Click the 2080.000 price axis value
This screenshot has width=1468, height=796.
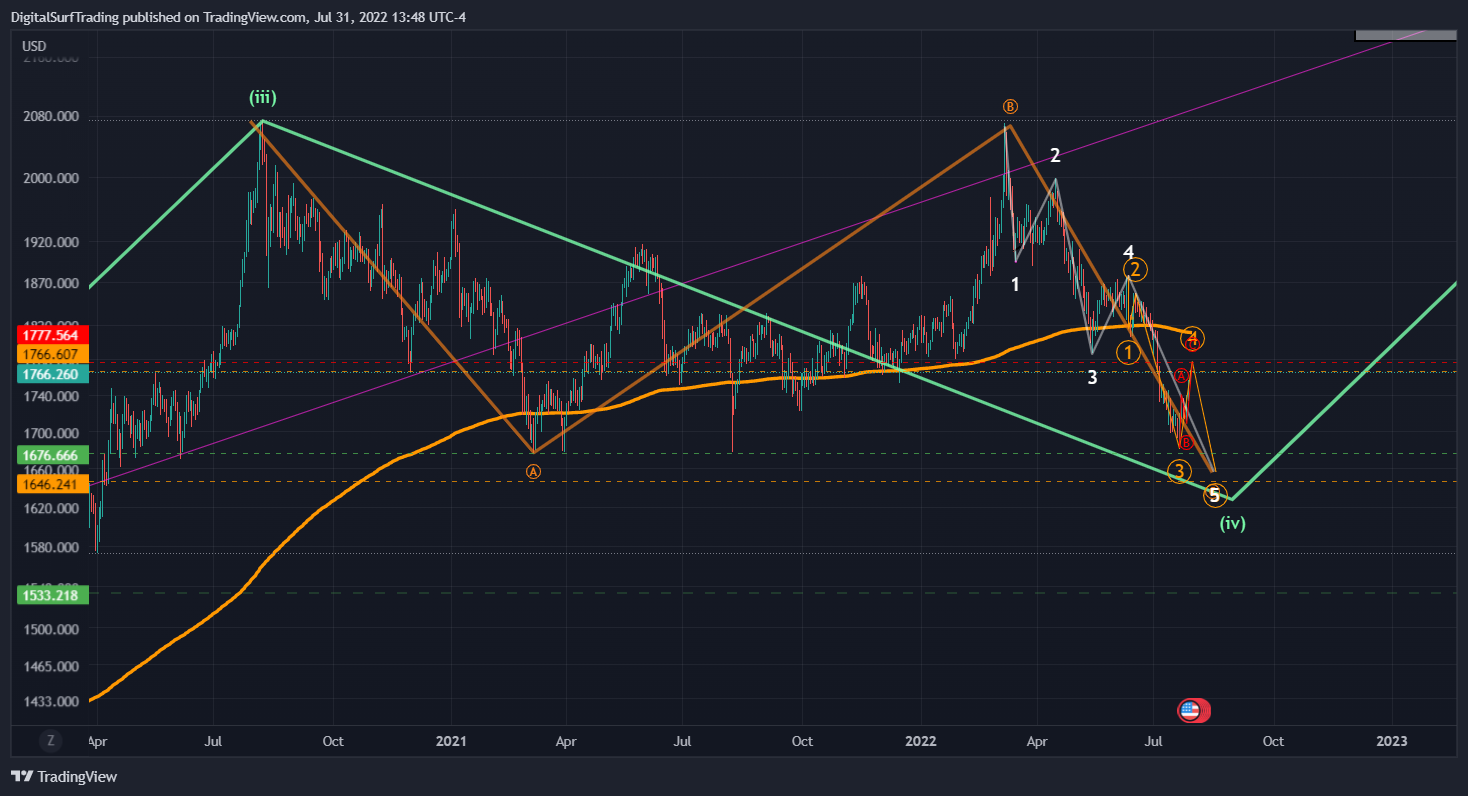pos(51,116)
